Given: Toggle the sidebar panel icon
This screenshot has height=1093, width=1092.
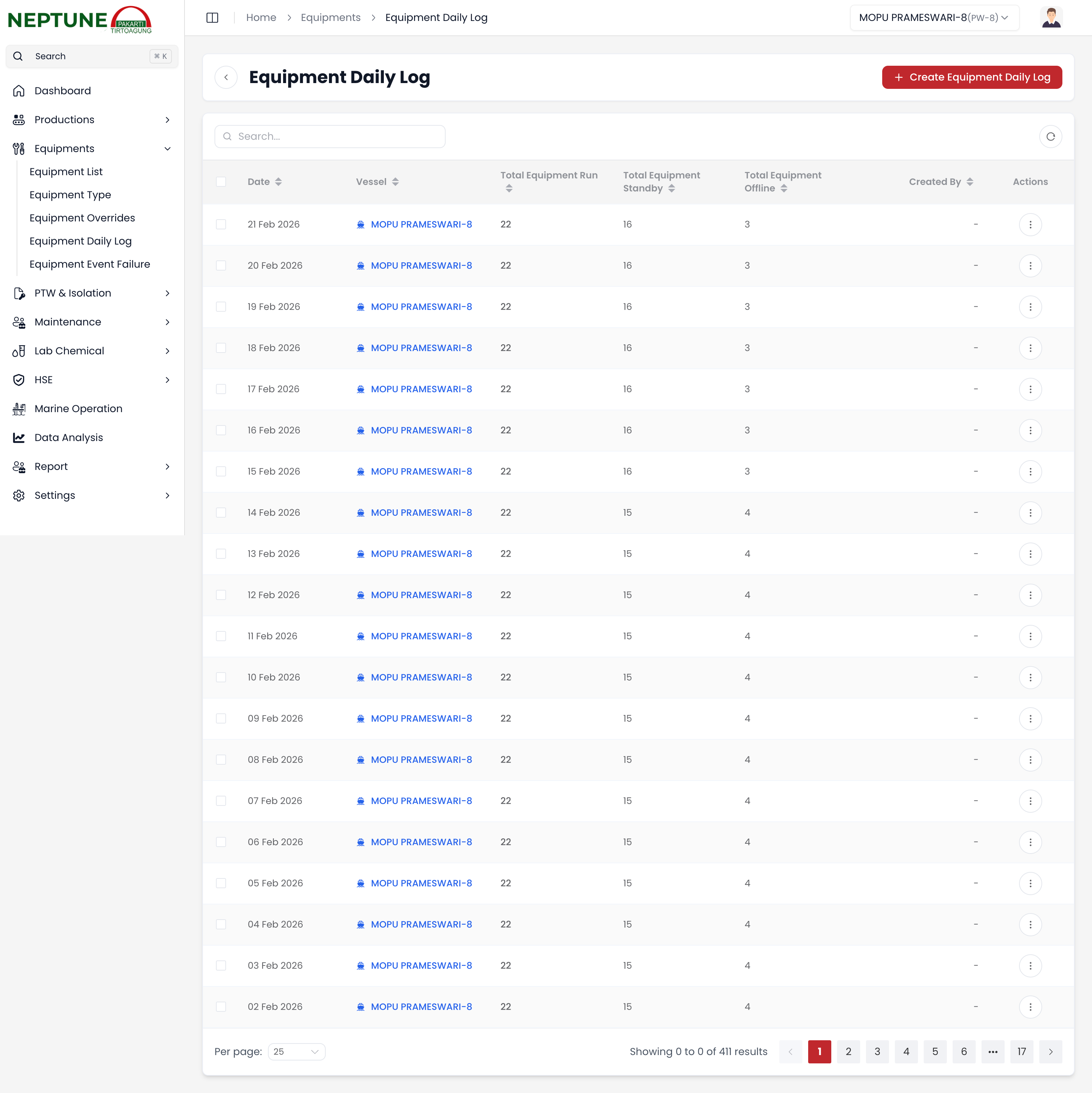Looking at the screenshot, I should (x=212, y=18).
